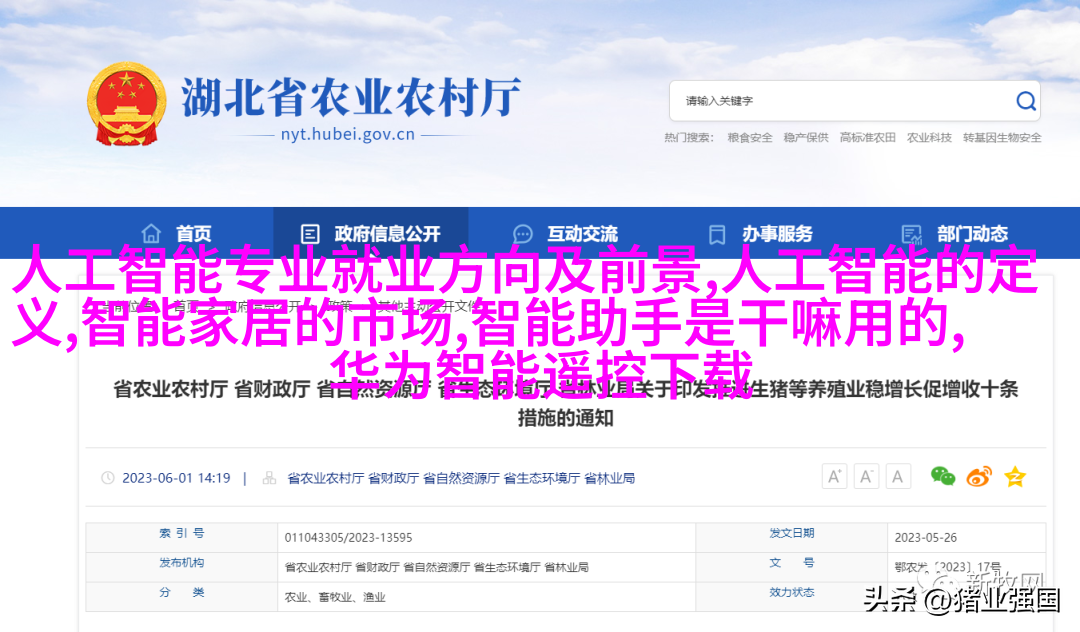Share the article via WeChat icon

pyautogui.click(x=943, y=476)
